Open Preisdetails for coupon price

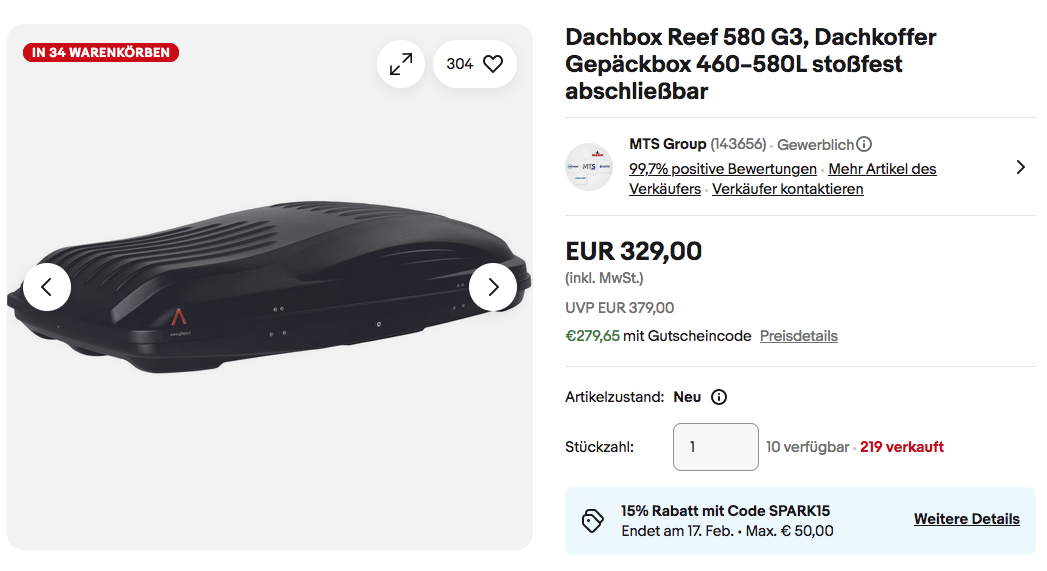pos(798,336)
